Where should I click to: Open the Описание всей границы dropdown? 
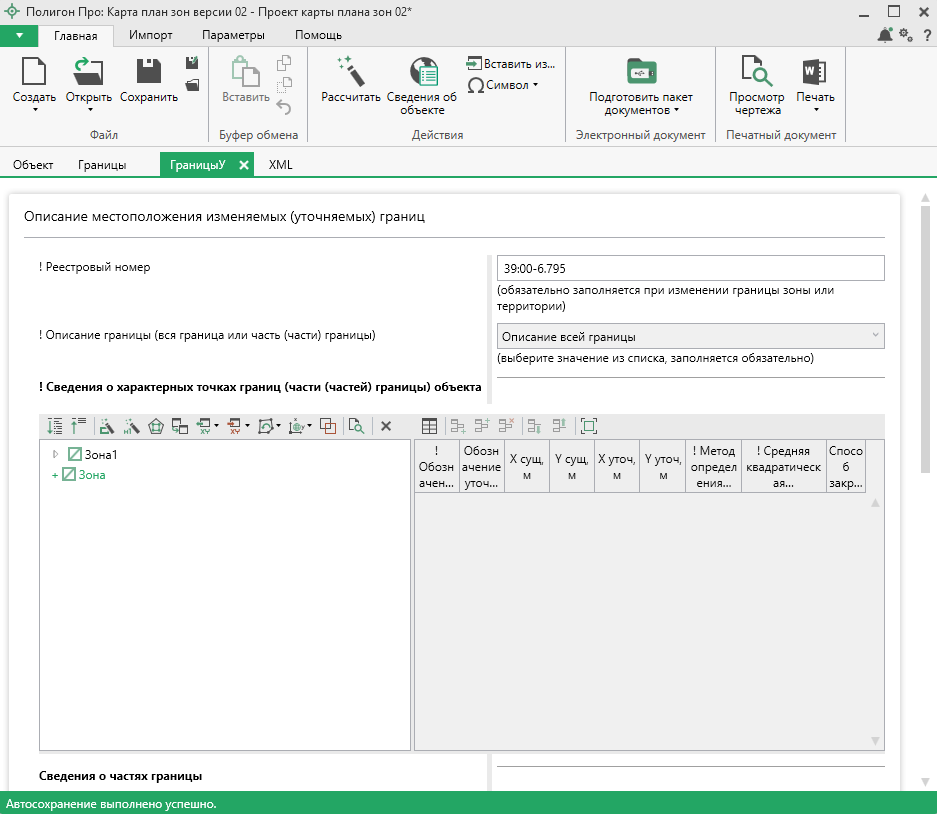[690, 336]
